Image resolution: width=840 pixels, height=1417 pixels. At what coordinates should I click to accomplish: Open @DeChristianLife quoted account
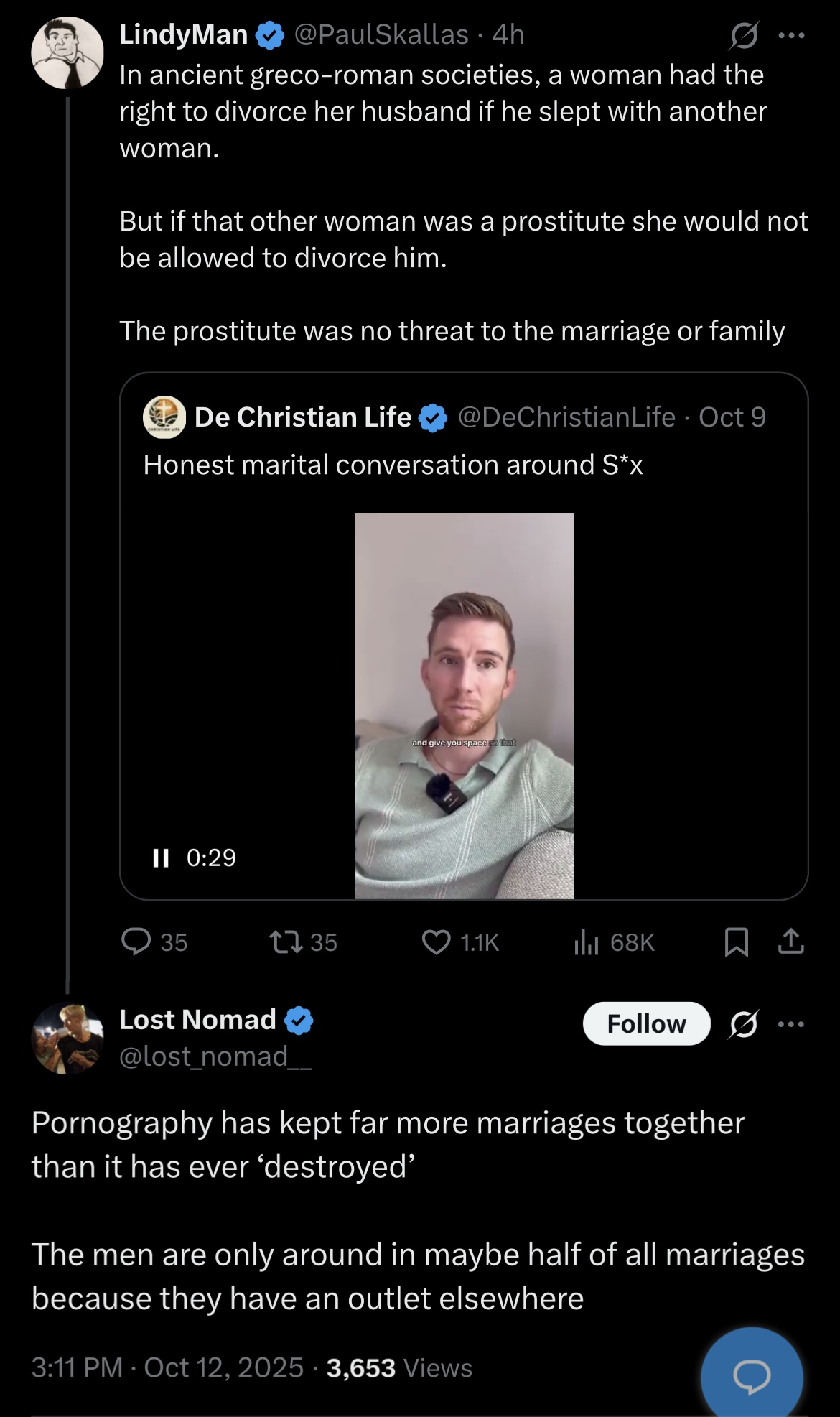[x=566, y=417]
